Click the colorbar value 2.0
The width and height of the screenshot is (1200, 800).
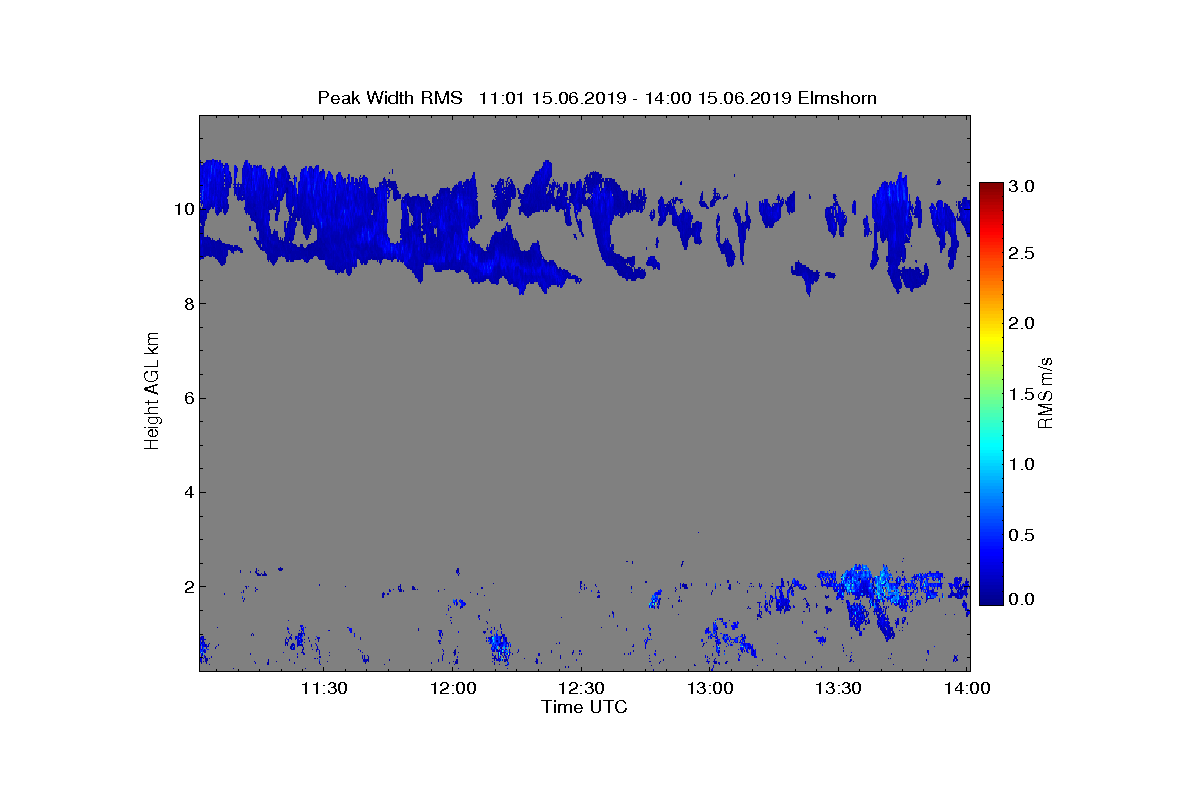(x=1022, y=323)
